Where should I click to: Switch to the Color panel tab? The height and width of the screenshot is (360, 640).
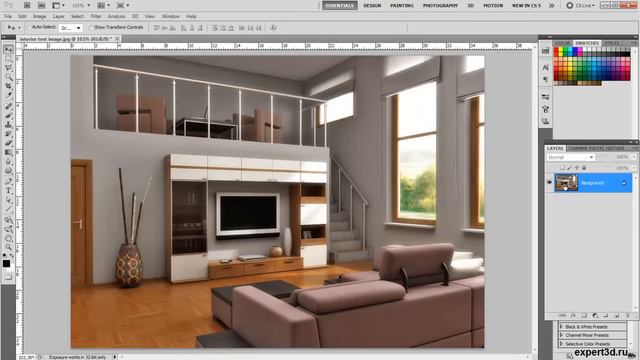pos(562,43)
